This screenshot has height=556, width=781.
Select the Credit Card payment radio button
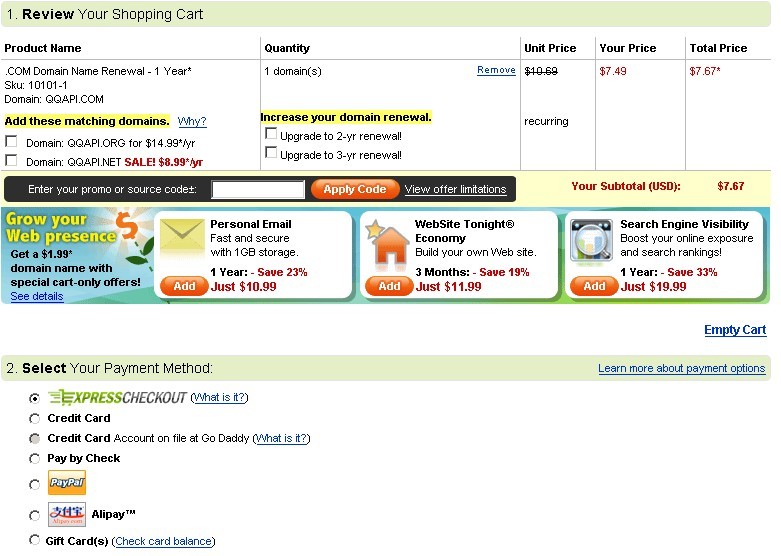[34, 418]
